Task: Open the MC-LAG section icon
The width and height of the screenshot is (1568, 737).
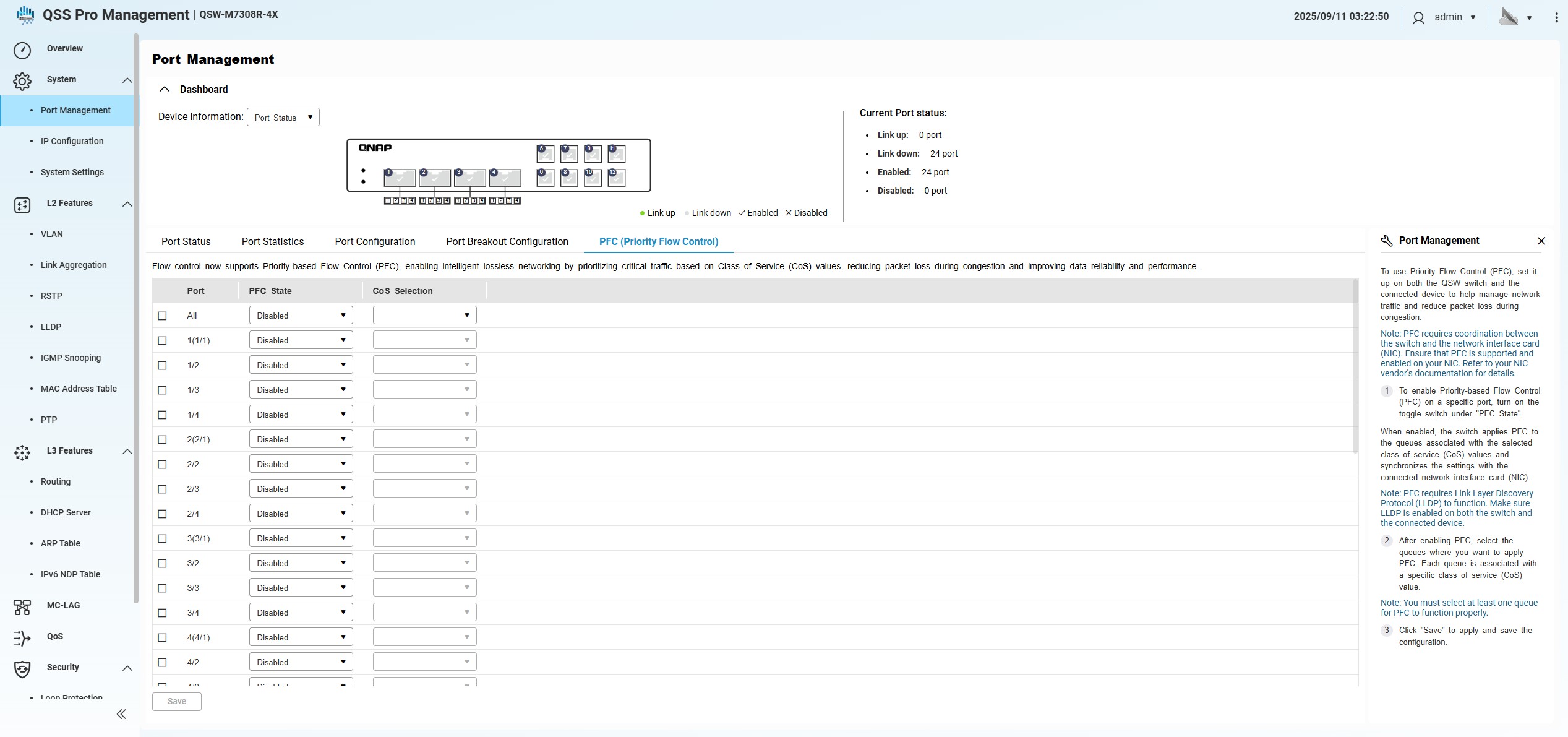Action: click(x=22, y=607)
